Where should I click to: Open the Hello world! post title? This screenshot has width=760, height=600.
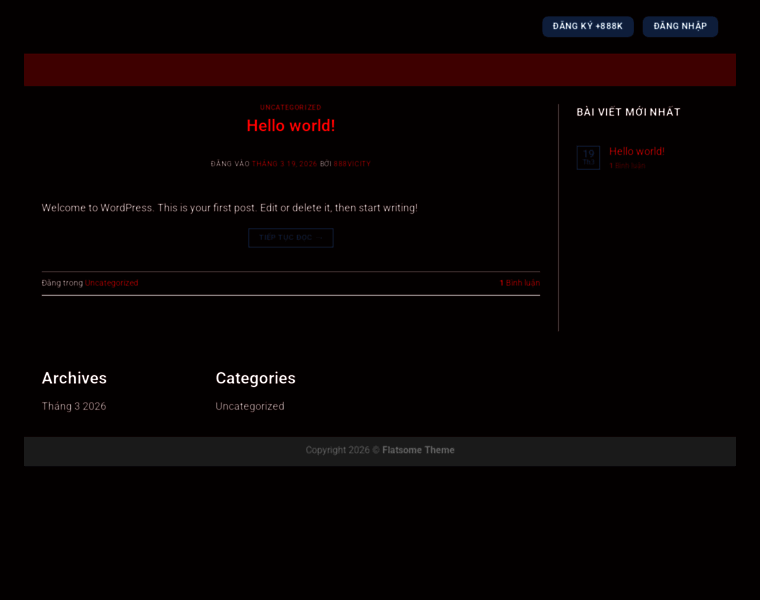pyautogui.click(x=290, y=126)
